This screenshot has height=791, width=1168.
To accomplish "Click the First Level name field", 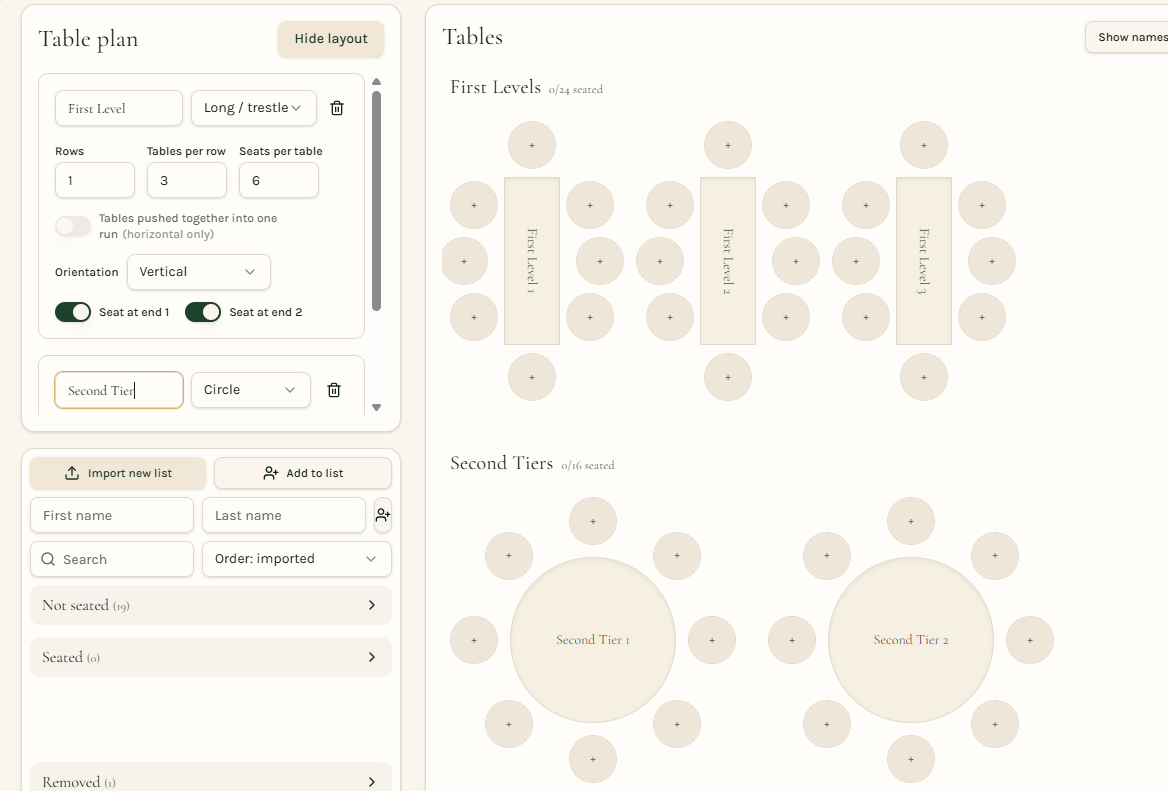I will point(118,108).
